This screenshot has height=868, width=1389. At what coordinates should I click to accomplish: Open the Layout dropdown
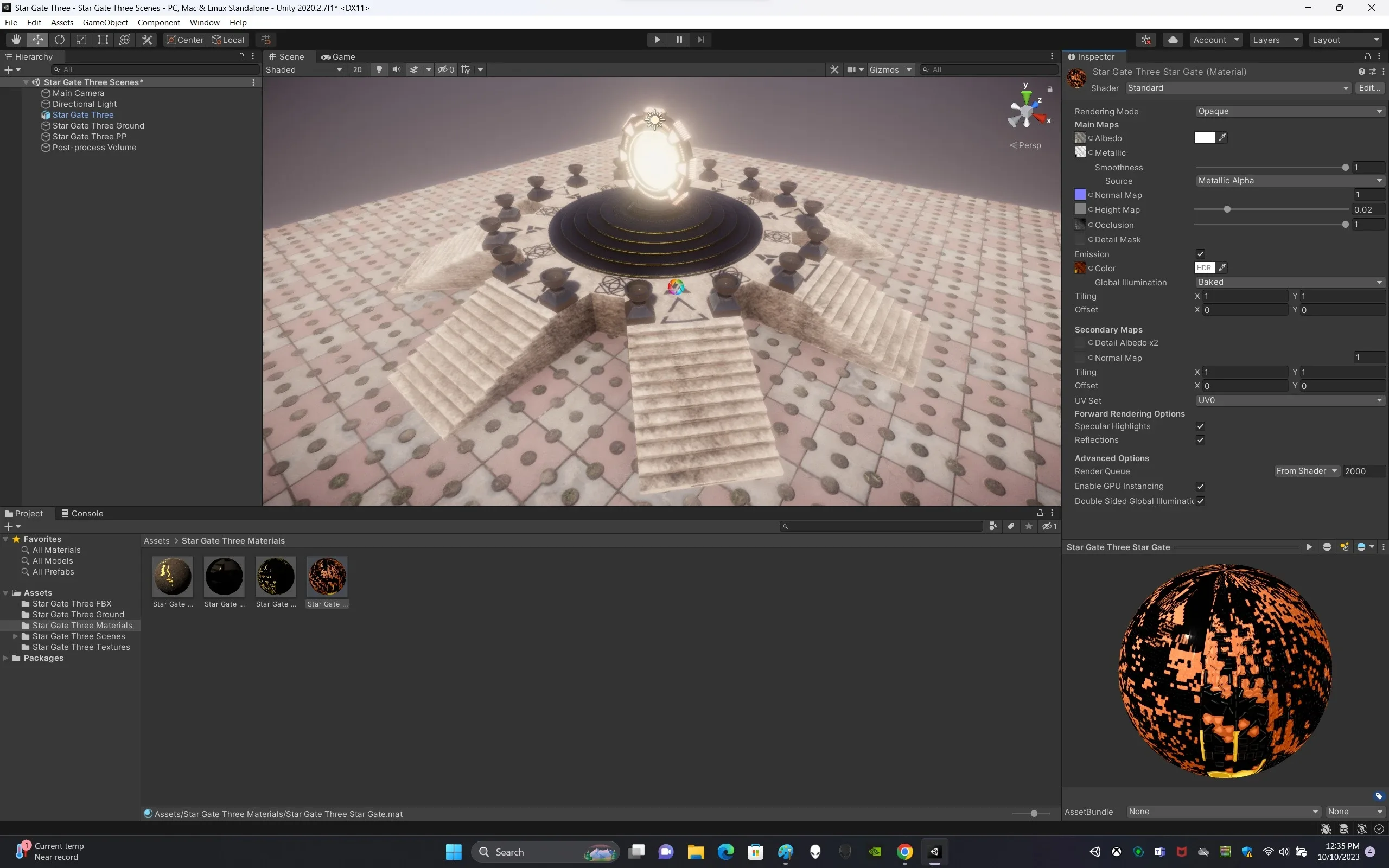click(x=1346, y=40)
